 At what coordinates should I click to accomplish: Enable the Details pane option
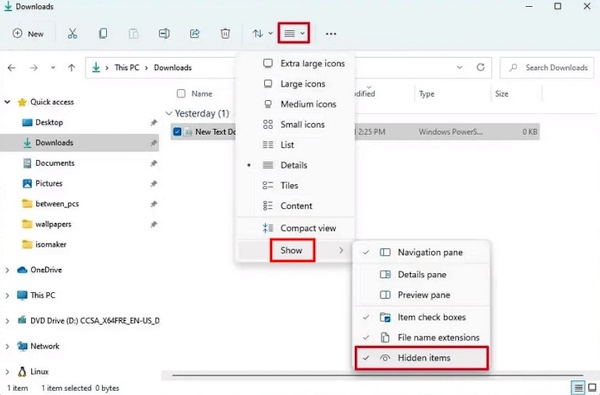click(x=421, y=274)
